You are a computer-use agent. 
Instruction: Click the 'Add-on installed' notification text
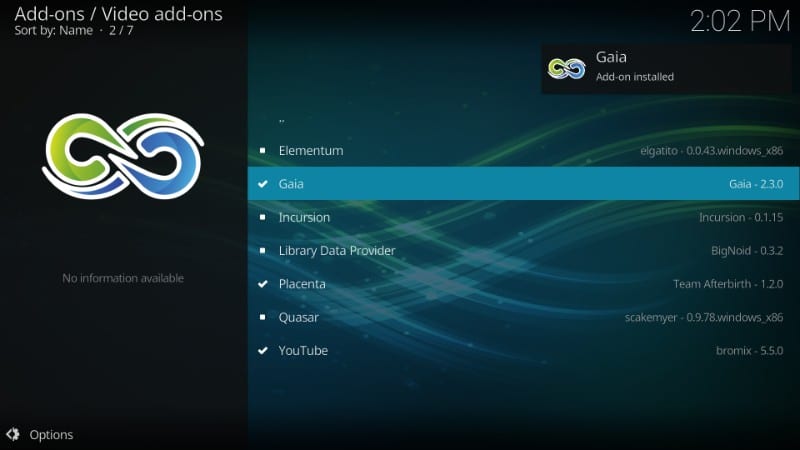(x=635, y=77)
